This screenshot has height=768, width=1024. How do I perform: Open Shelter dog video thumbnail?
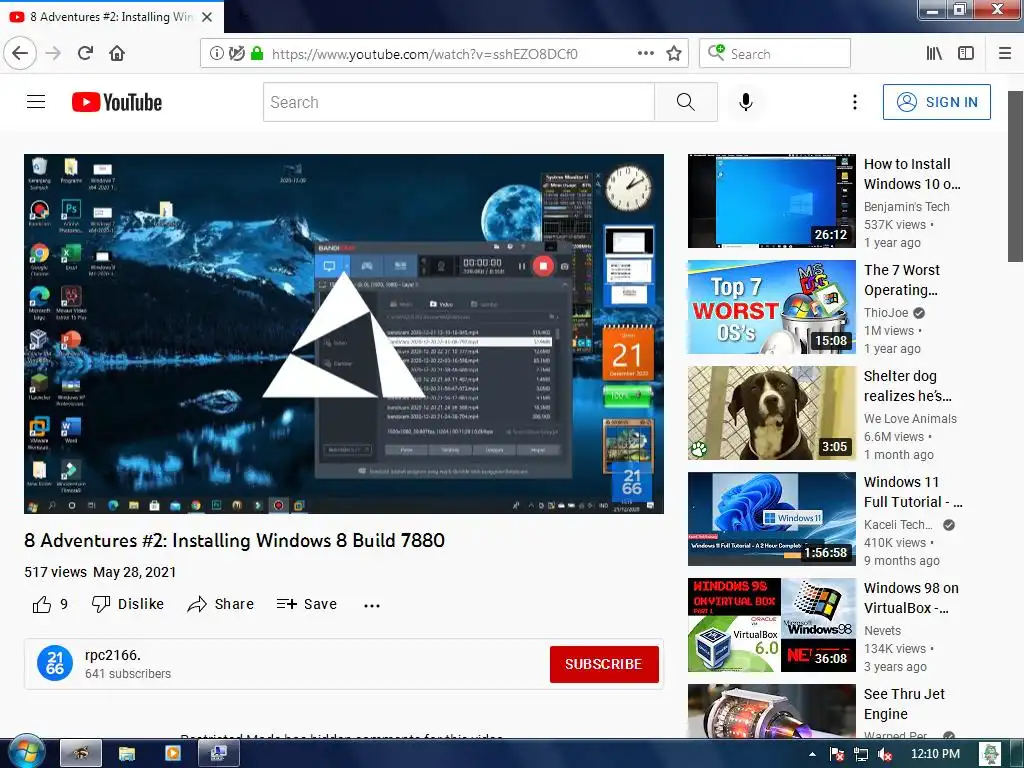(x=771, y=413)
